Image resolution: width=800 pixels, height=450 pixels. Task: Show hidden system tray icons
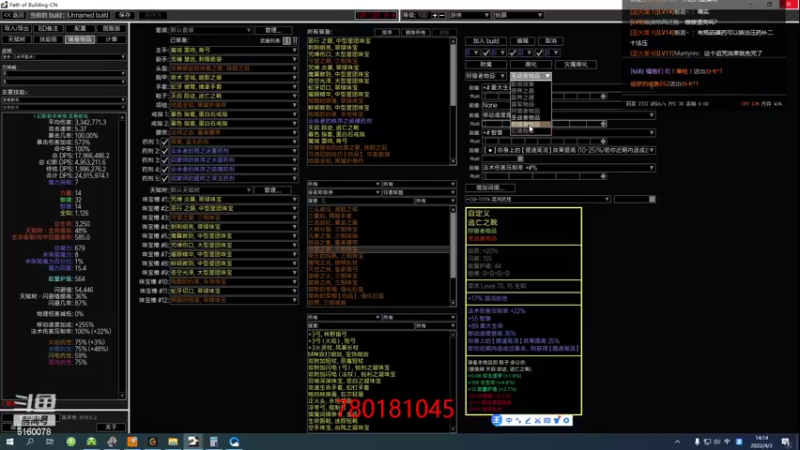point(677,442)
